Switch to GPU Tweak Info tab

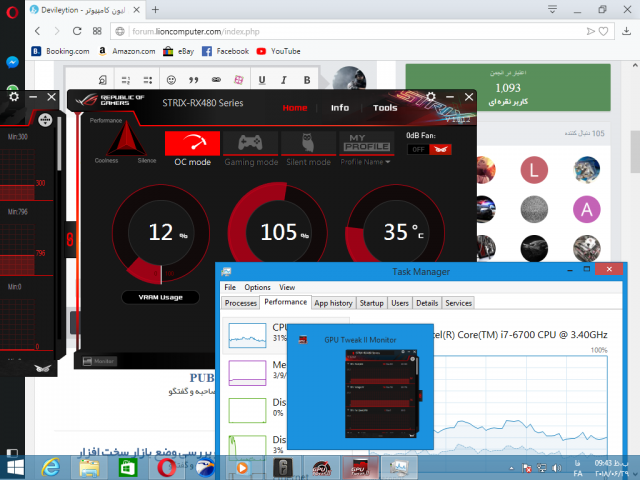coord(340,108)
